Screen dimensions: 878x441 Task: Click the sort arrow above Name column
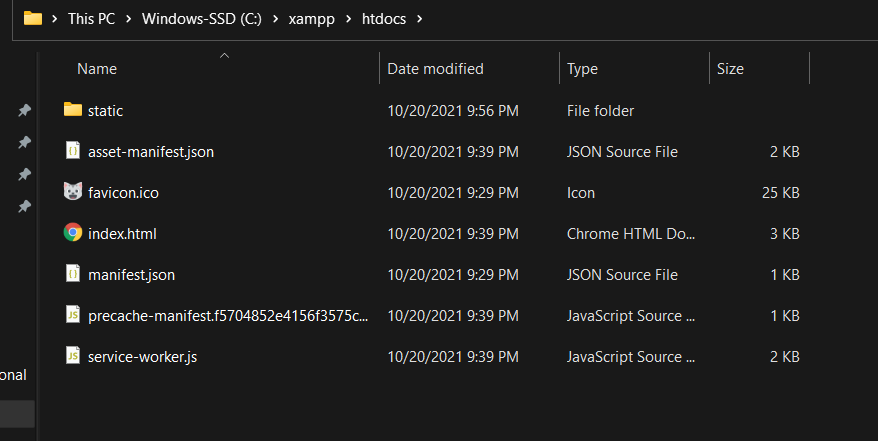tap(225, 55)
